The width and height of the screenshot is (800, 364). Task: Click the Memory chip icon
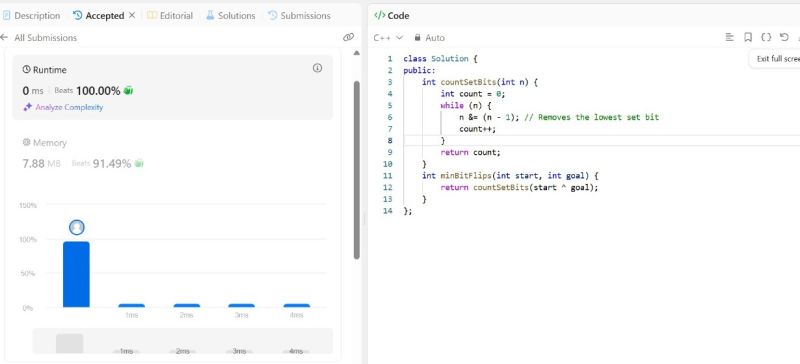pyautogui.click(x=27, y=142)
